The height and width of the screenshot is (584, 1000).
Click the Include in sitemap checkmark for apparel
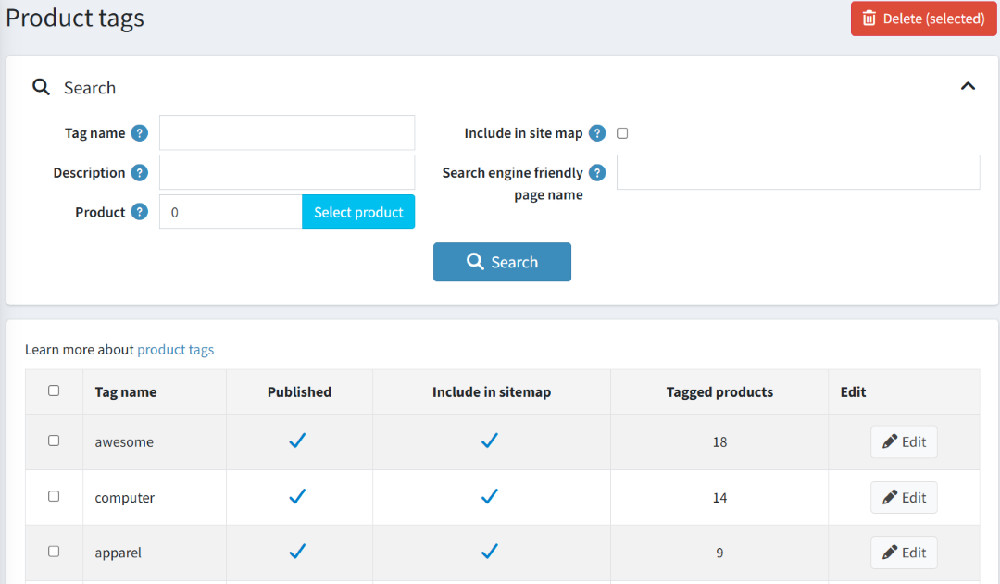[490, 551]
